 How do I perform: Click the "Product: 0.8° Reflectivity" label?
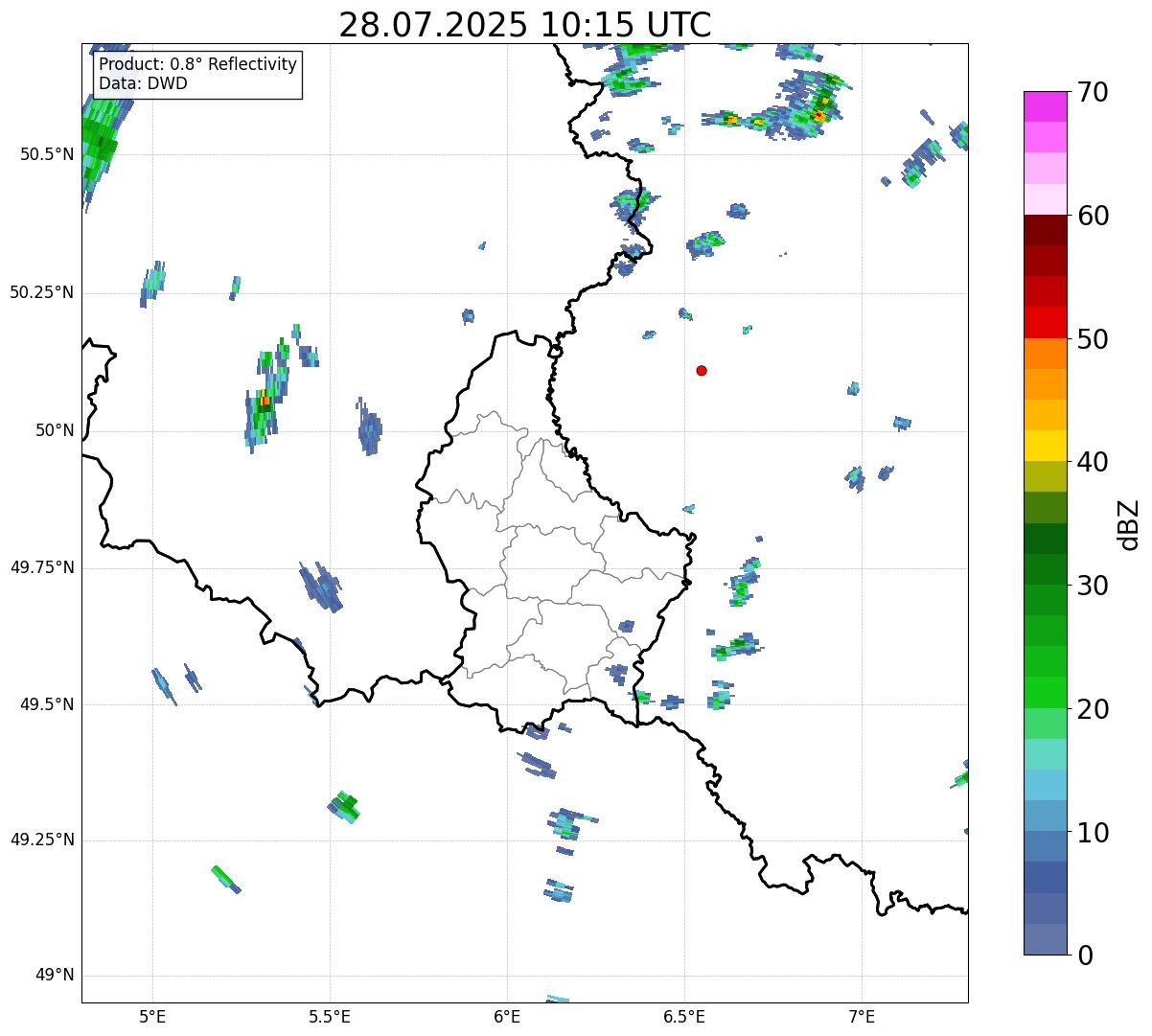198,64
